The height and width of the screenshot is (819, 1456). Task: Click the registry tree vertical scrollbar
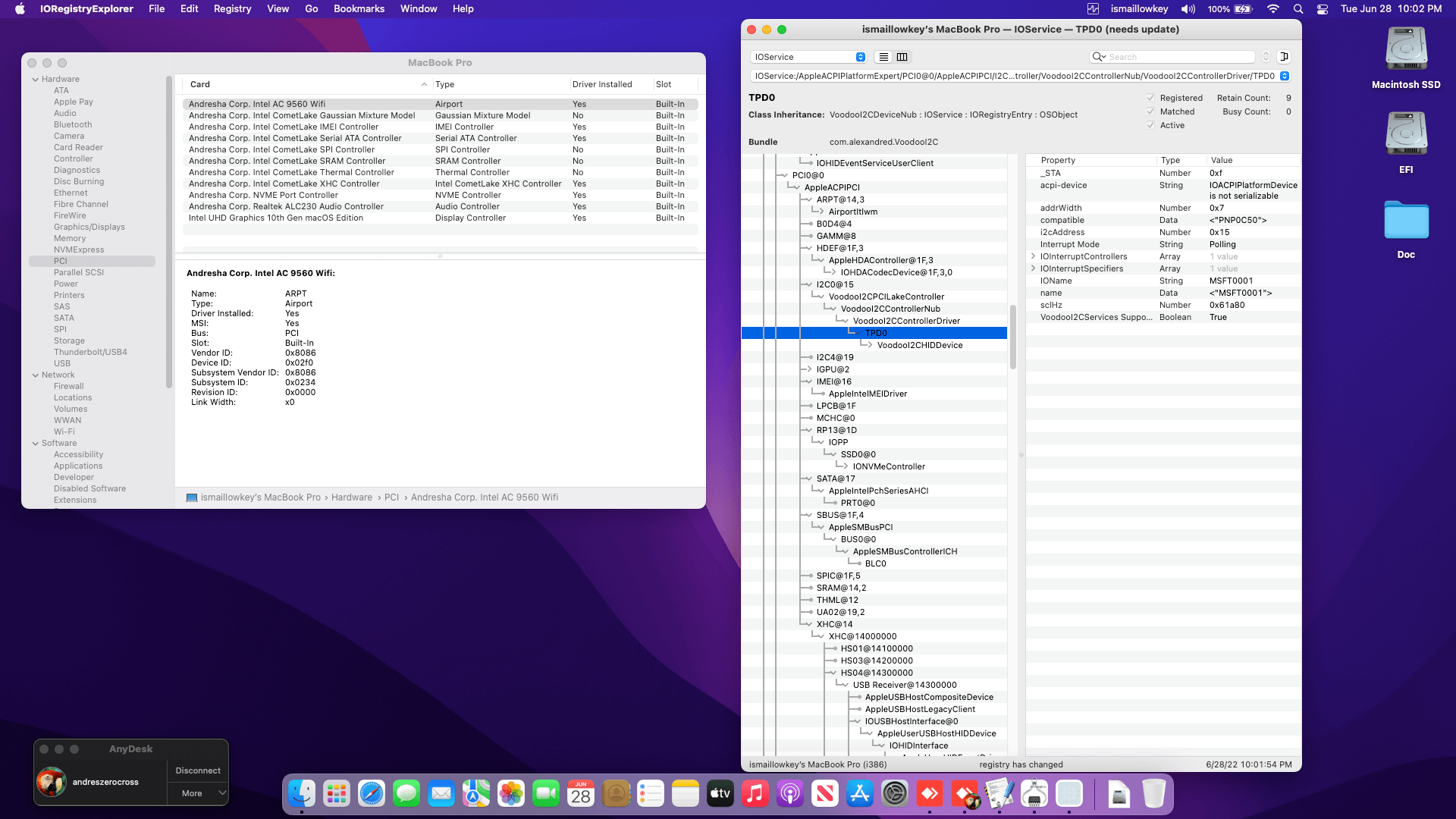(x=1013, y=337)
